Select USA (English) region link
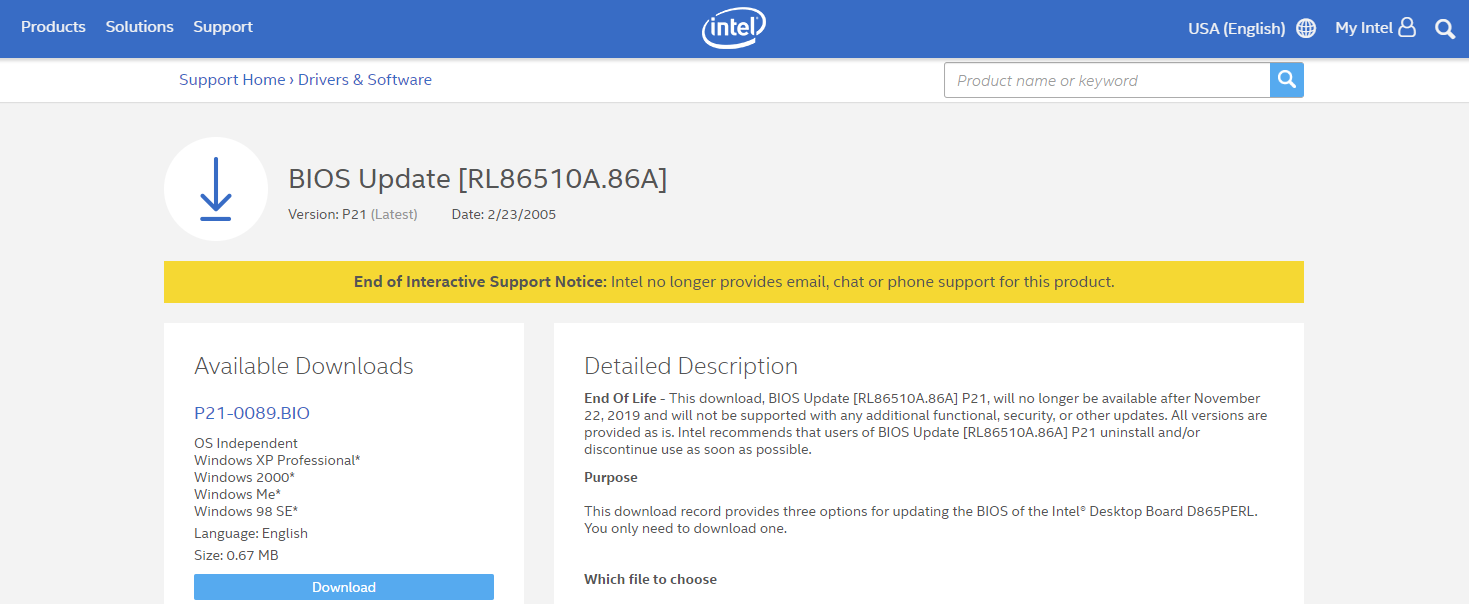Image resolution: width=1469 pixels, height=604 pixels. click(x=1236, y=28)
